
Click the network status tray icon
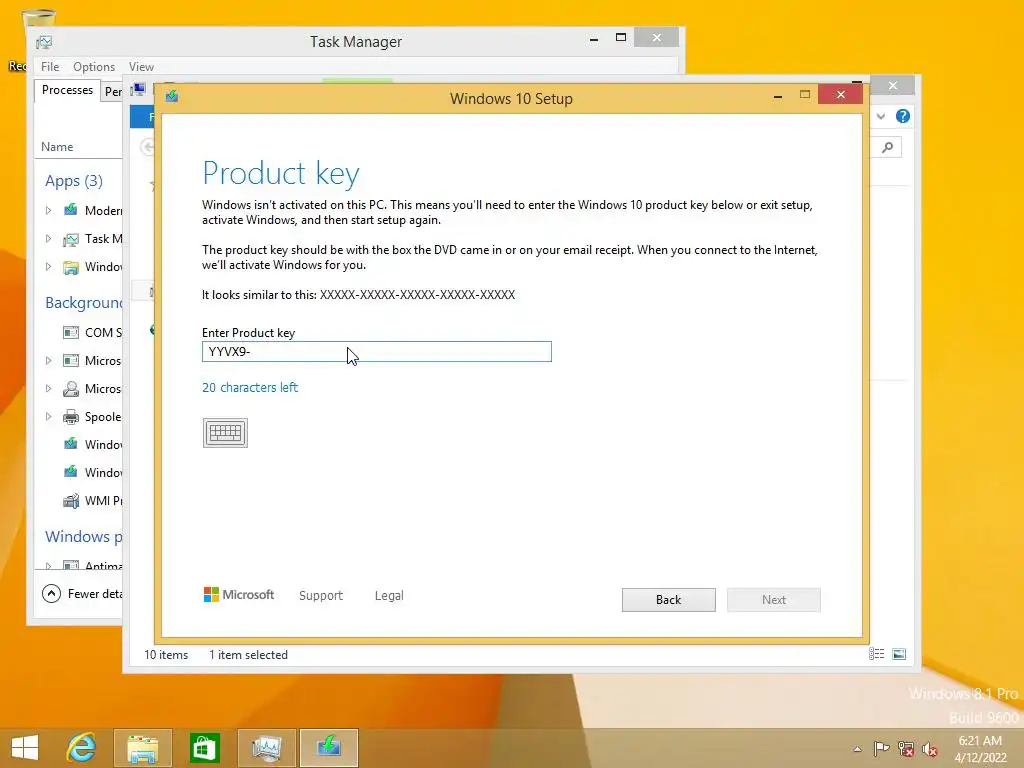click(x=906, y=748)
